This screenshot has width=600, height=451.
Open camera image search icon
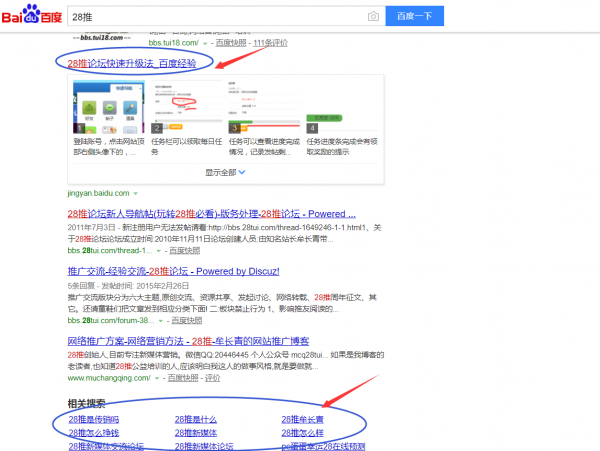point(373,16)
